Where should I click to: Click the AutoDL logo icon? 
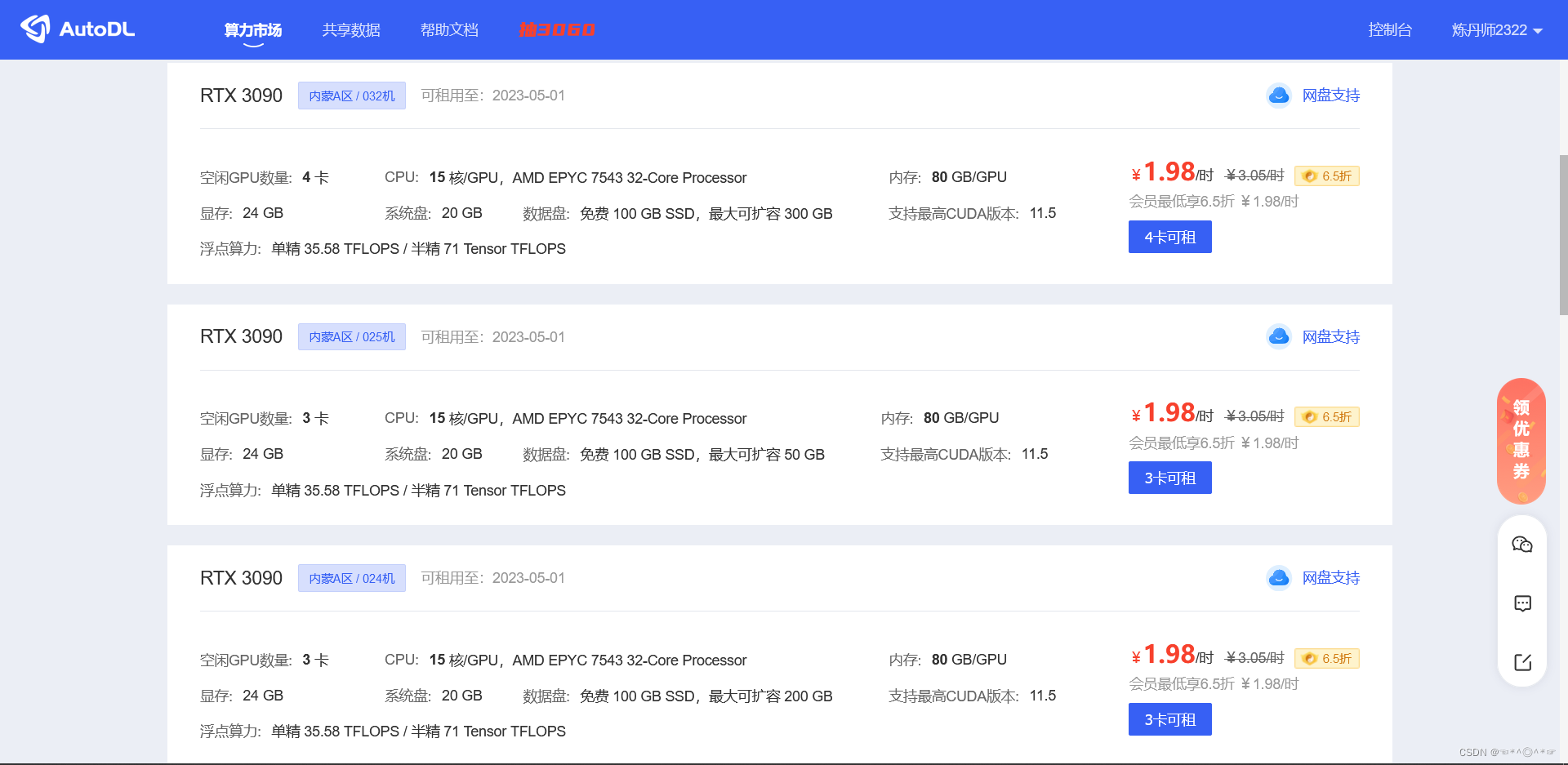point(35,29)
